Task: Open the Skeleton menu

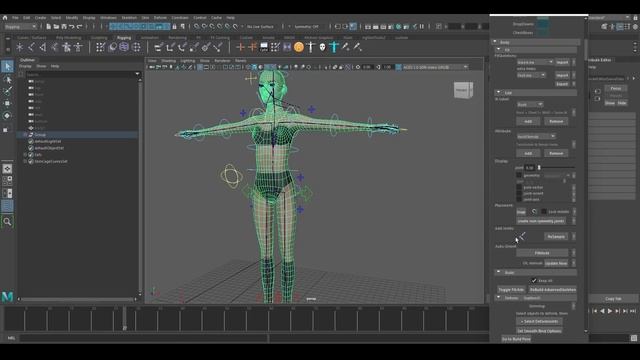Action: 129,18
